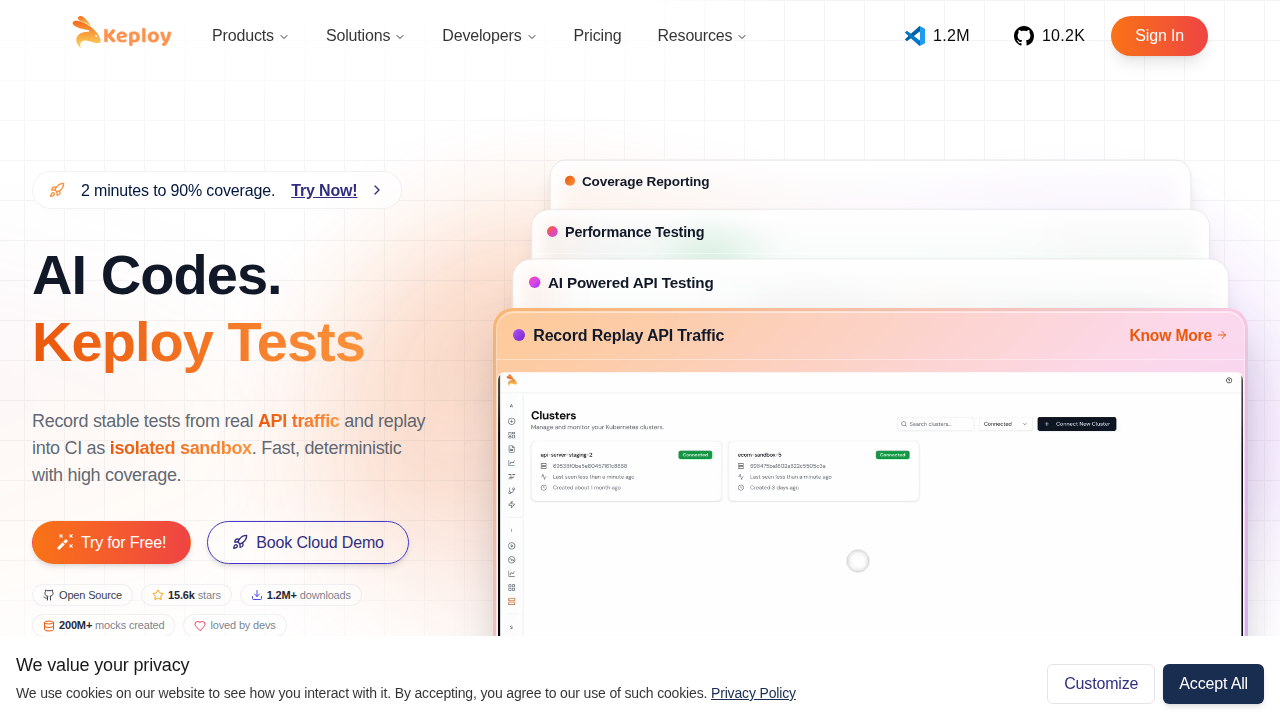Click the GitHub icon showing 10.2K
1280x720 pixels.
point(1024,36)
